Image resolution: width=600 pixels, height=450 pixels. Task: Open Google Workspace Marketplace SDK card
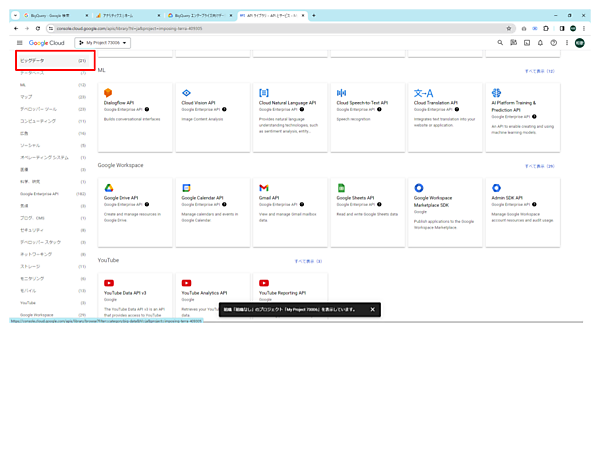click(445, 212)
